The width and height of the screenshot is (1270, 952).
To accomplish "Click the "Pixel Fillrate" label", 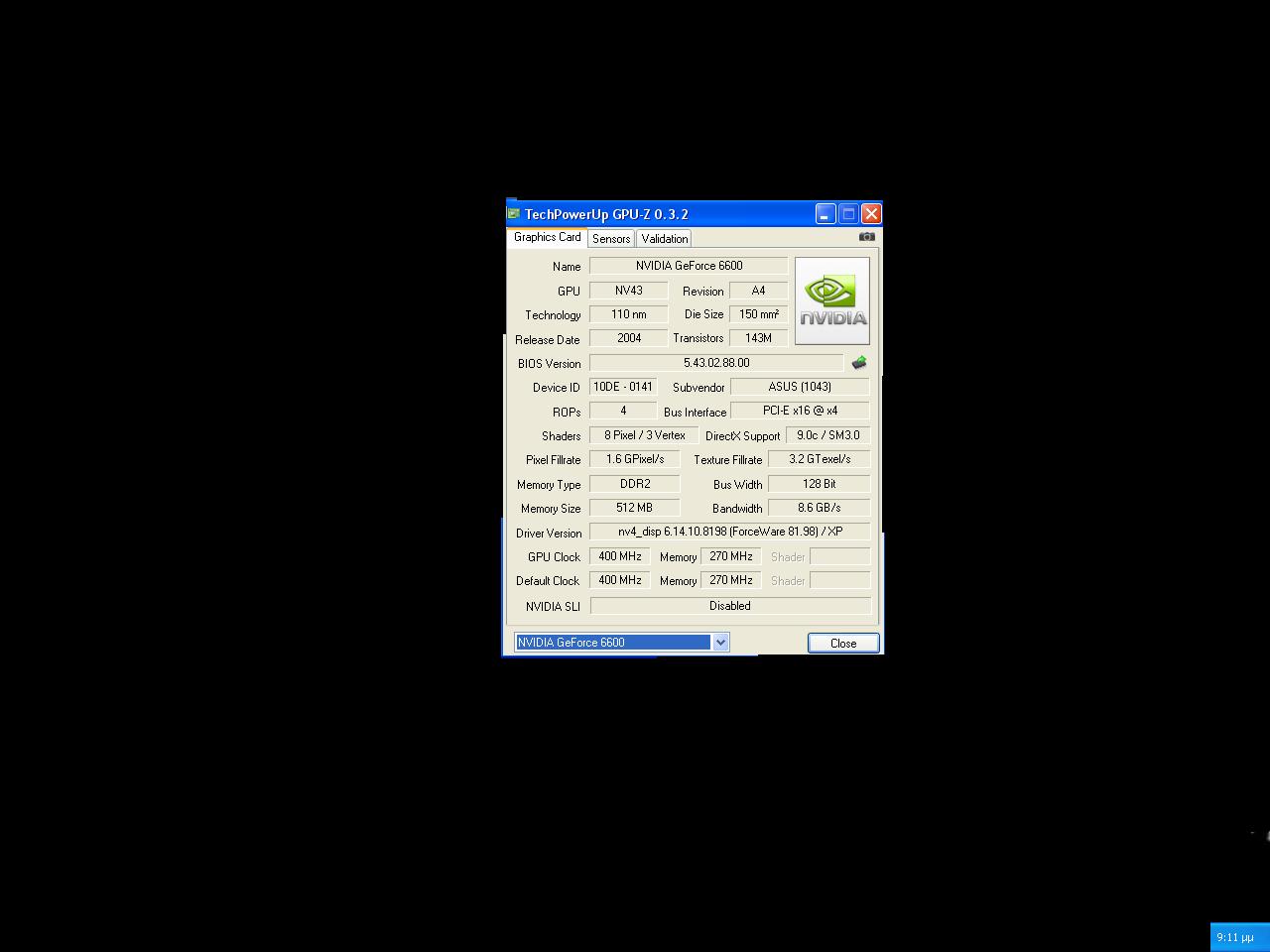I will 554,460.
